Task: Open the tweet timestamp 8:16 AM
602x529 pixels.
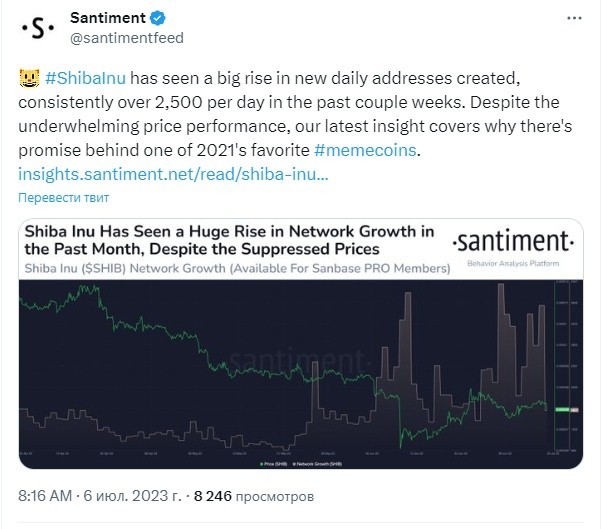Action: point(45,496)
